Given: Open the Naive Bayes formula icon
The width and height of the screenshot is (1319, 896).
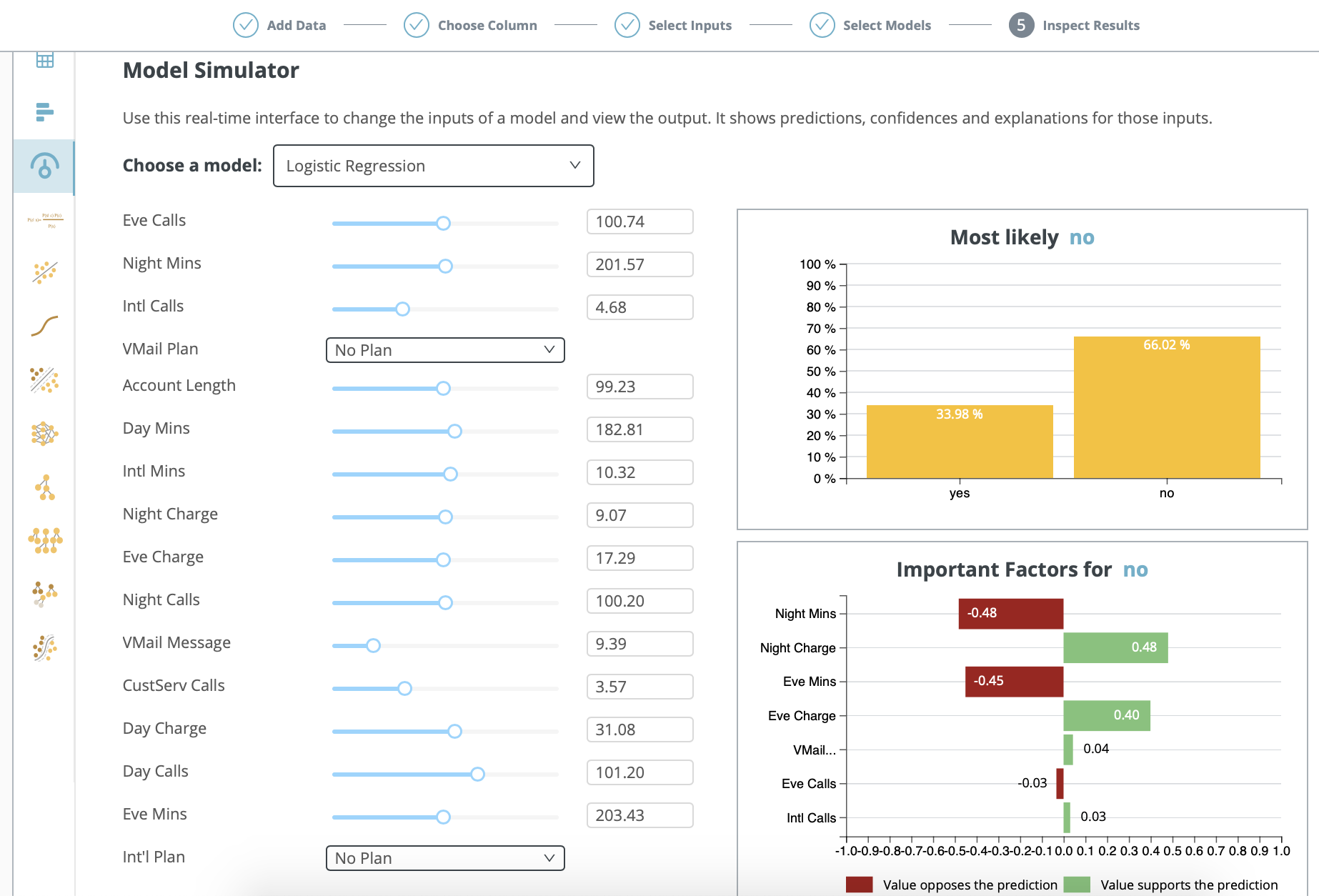Looking at the screenshot, I should [44, 220].
